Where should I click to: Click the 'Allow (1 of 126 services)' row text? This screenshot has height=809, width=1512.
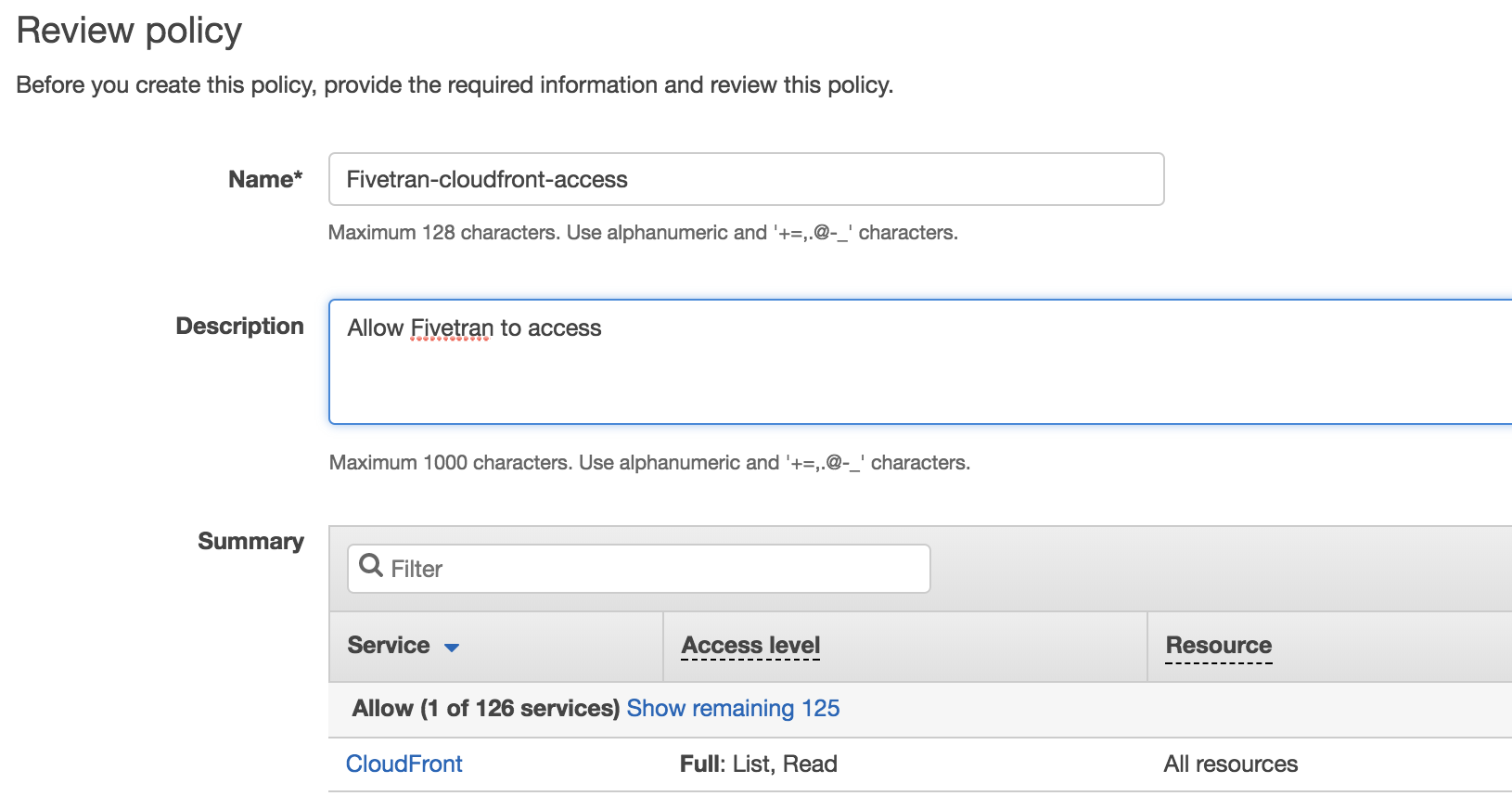486,709
